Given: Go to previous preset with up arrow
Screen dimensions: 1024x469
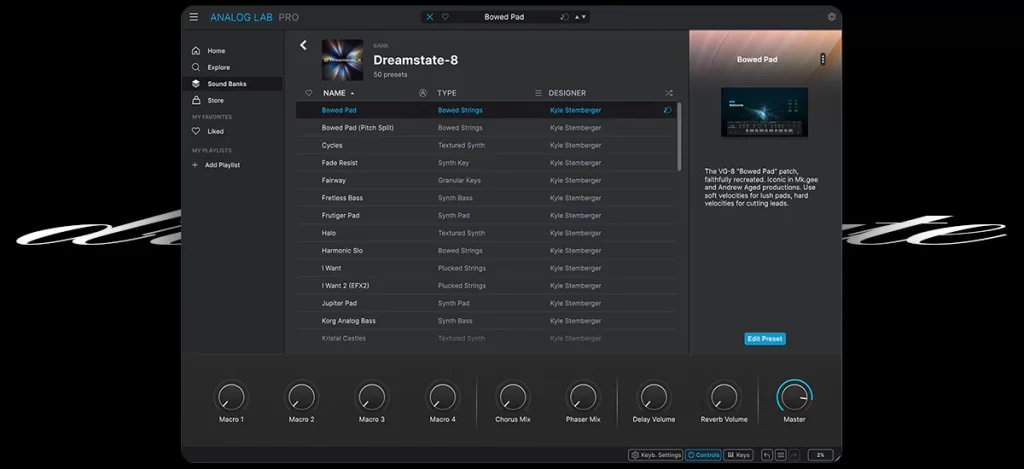Looking at the screenshot, I should 577,17.
